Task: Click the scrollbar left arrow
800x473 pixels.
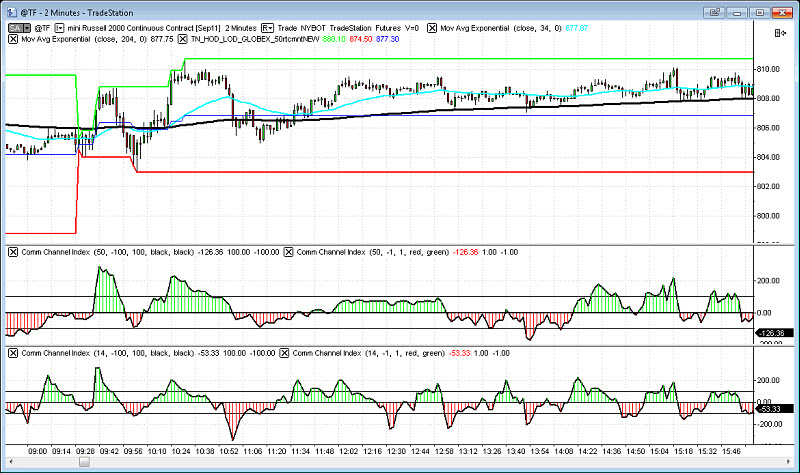Action: pyautogui.click(x=10, y=462)
